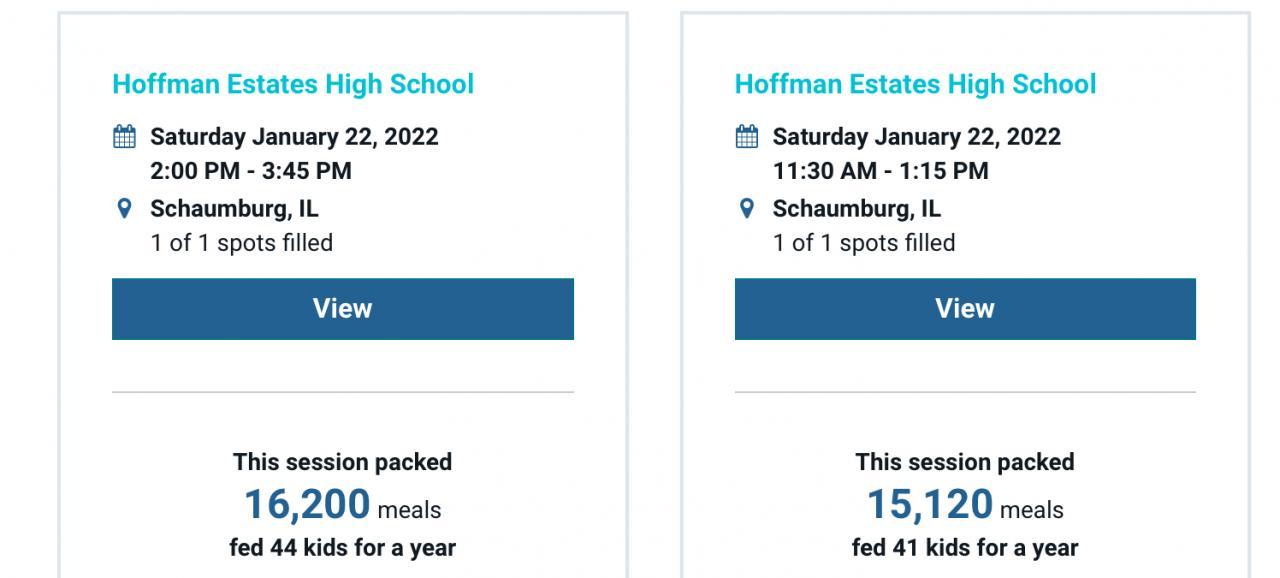Click the calendar icon beside the 11:30 AM session date
This screenshot has width=1280, height=578.
(x=746, y=137)
